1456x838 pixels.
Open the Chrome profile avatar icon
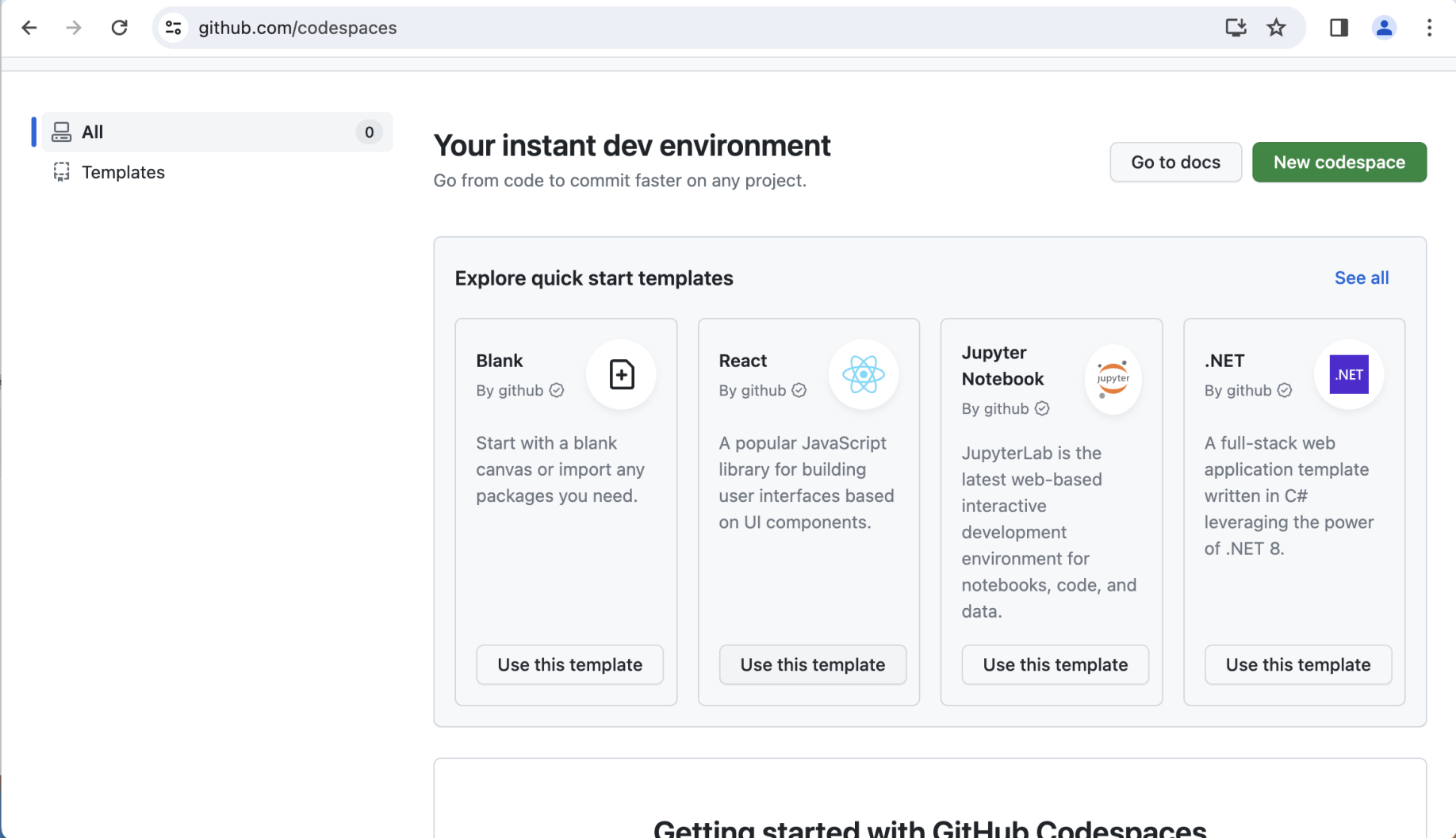(1384, 28)
